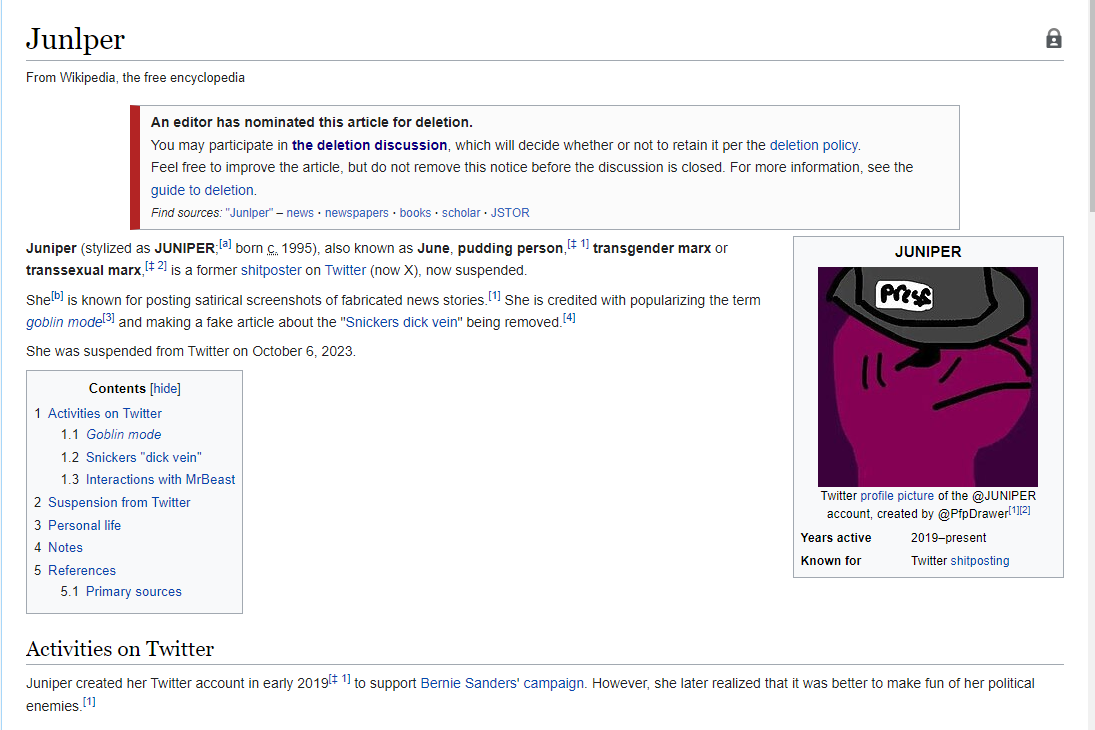Click the vertical scrollbar thumb
The height and width of the screenshot is (730, 1095).
coord(1091,105)
